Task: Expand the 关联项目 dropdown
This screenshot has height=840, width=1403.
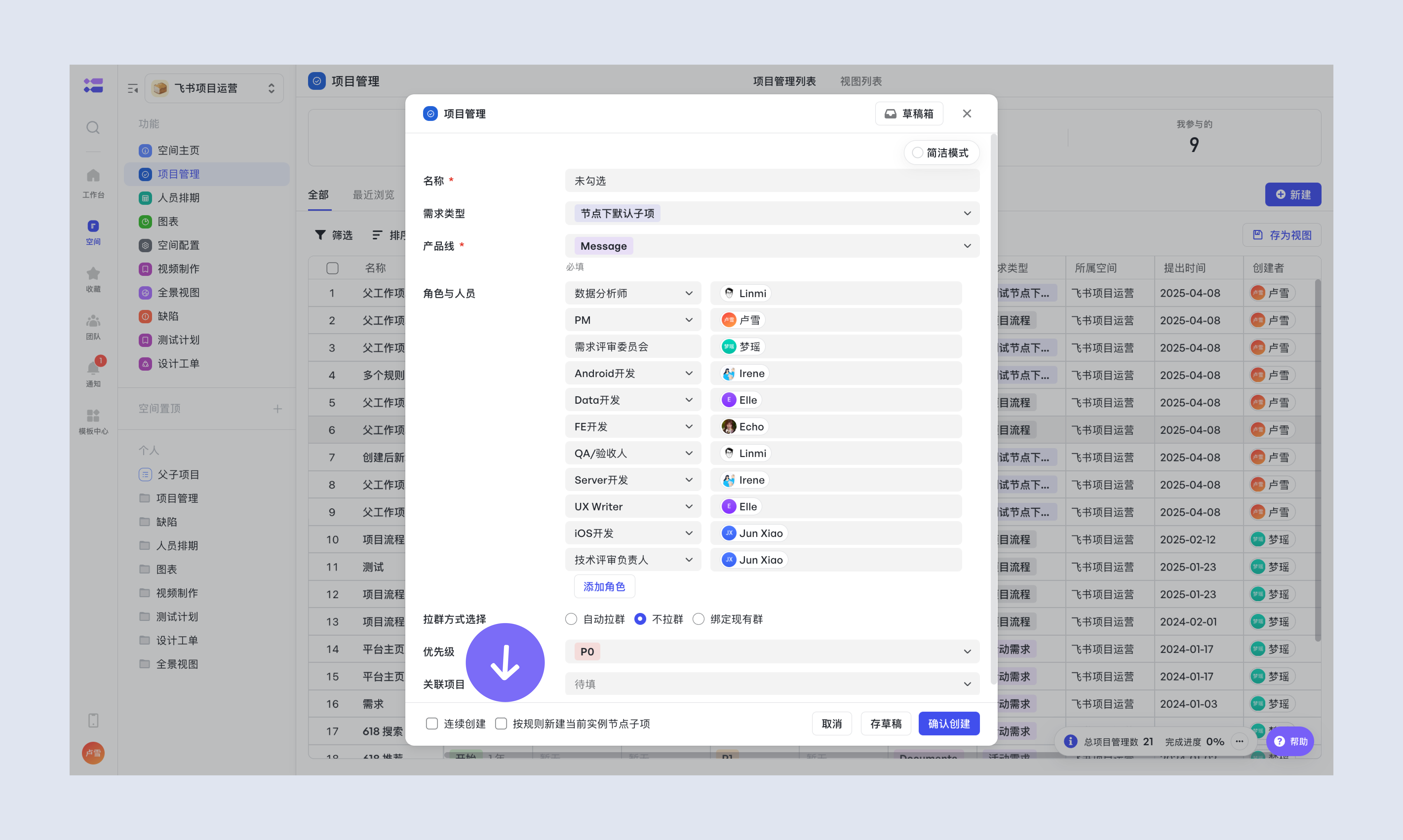Action: point(772,684)
